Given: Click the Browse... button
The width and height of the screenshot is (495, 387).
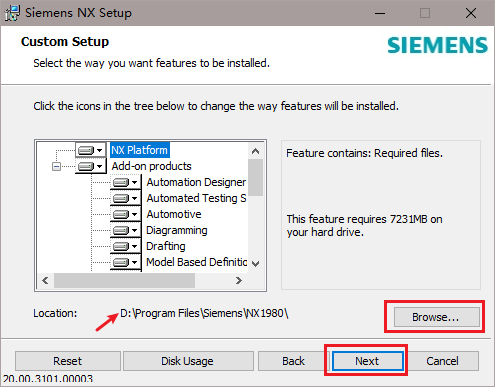Looking at the screenshot, I should 437,317.
